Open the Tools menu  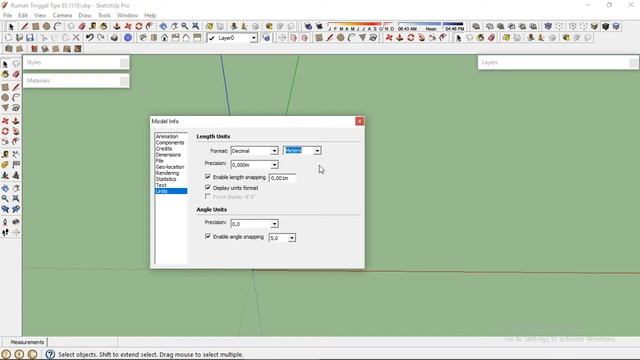click(104, 15)
